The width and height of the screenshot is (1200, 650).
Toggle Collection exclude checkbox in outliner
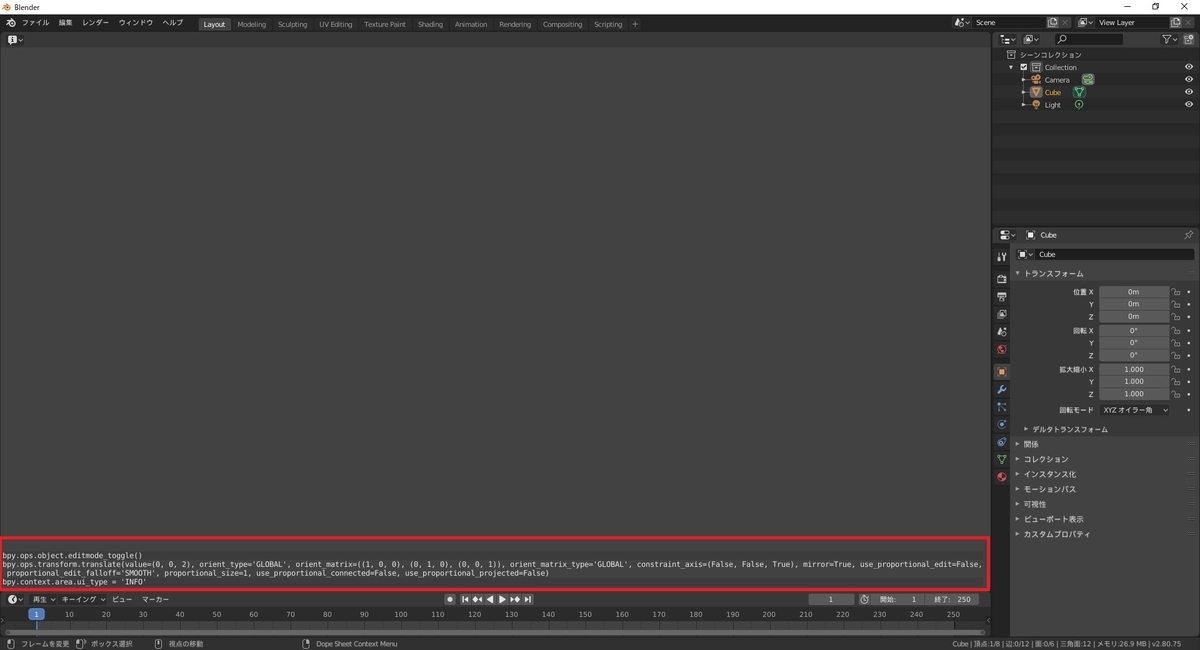(1024, 68)
